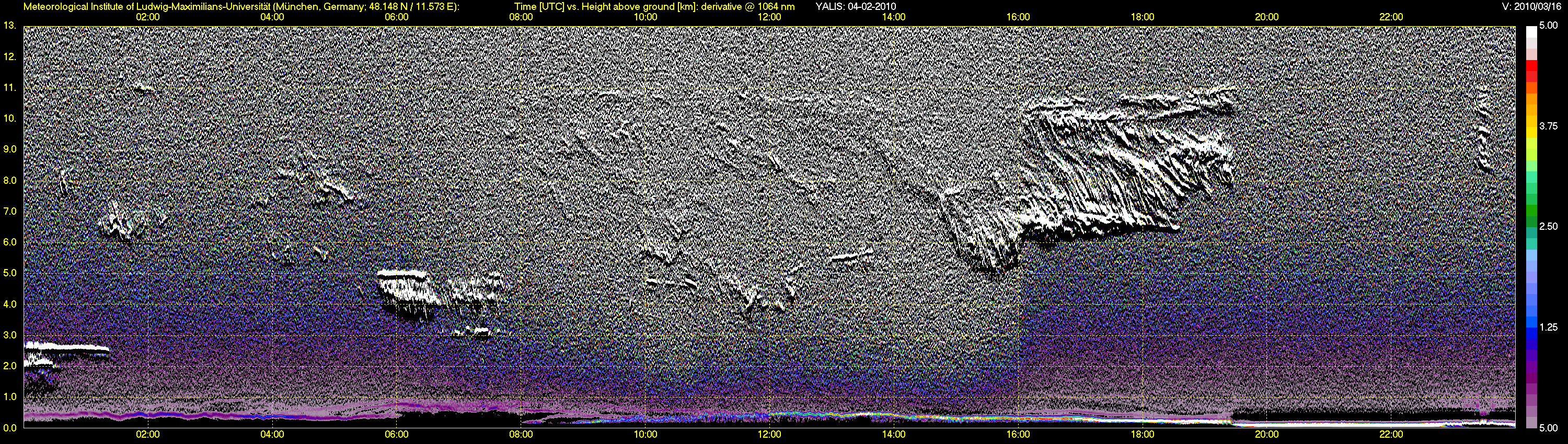Click the 'V: 2010/03/16' version label
This screenshot has height=444, width=1568.
click(x=1531, y=7)
